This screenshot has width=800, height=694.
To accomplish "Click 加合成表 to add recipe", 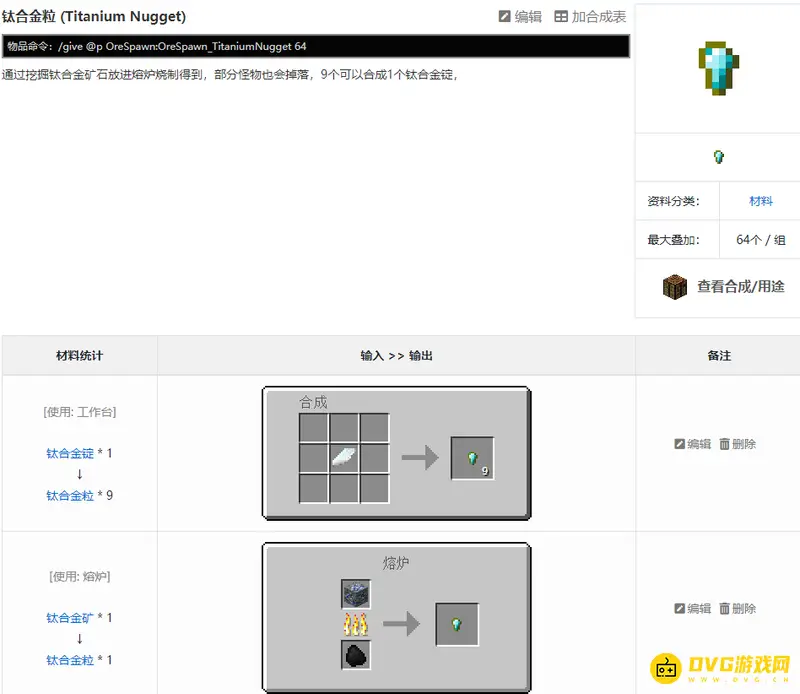I will pos(590,17).
